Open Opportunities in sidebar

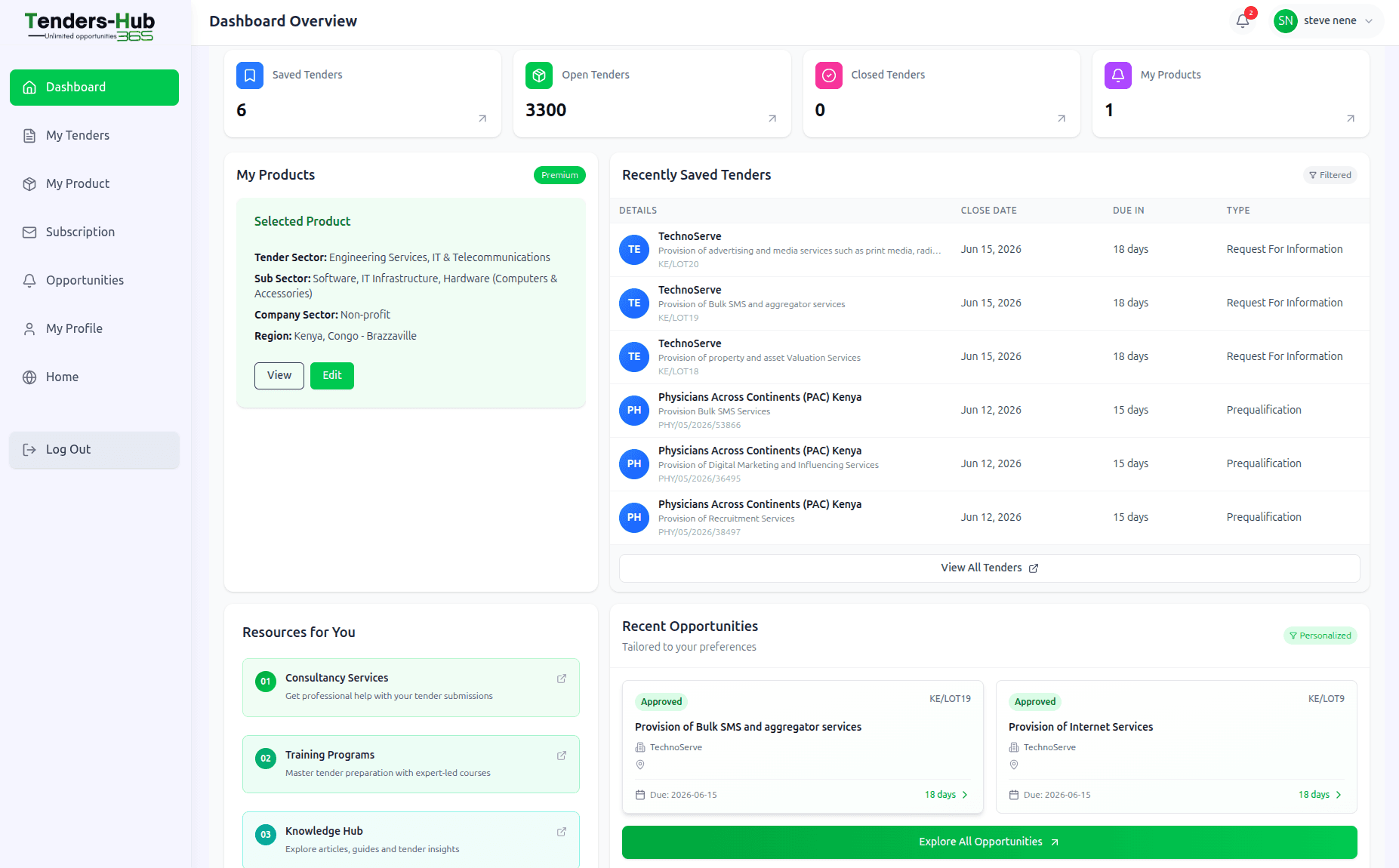point(94,281)
